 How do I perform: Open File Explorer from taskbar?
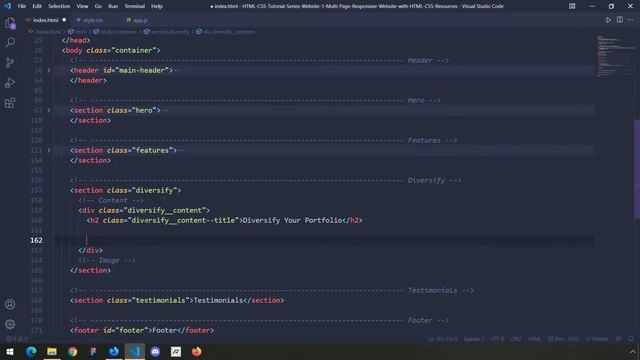pos(52,351)
